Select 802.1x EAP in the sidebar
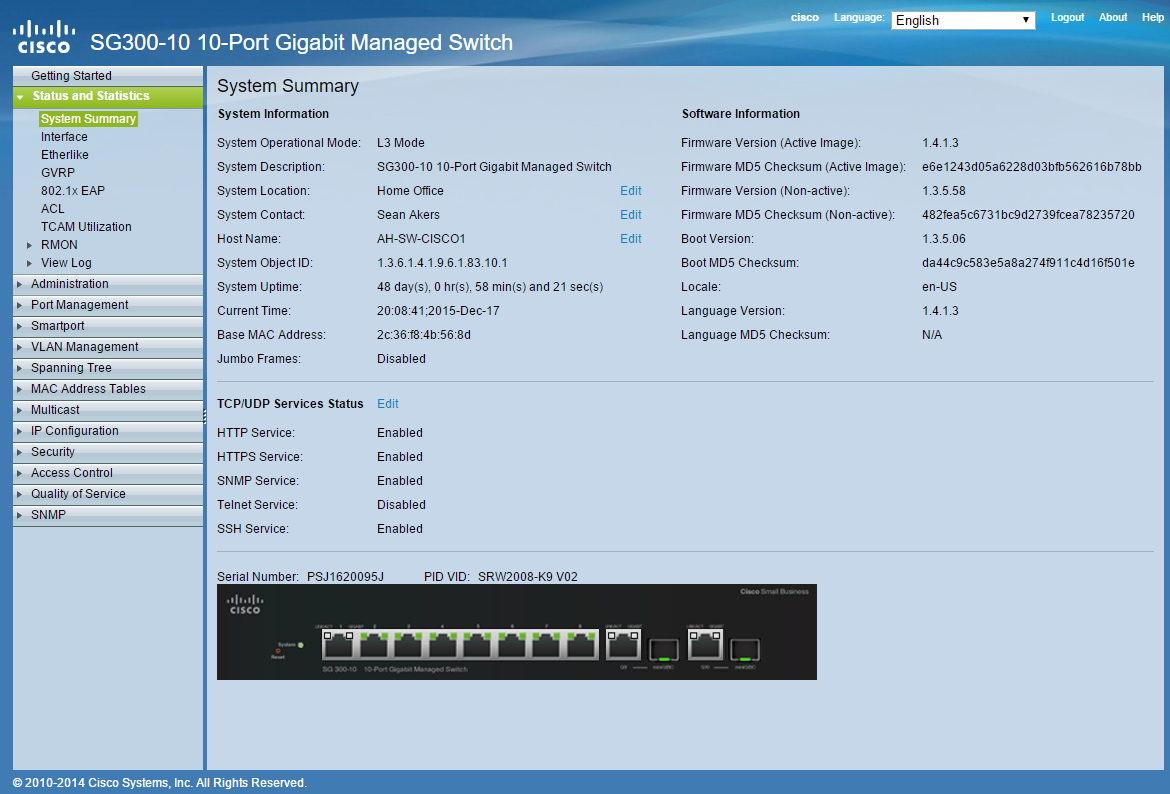 [x=73, y=190]
